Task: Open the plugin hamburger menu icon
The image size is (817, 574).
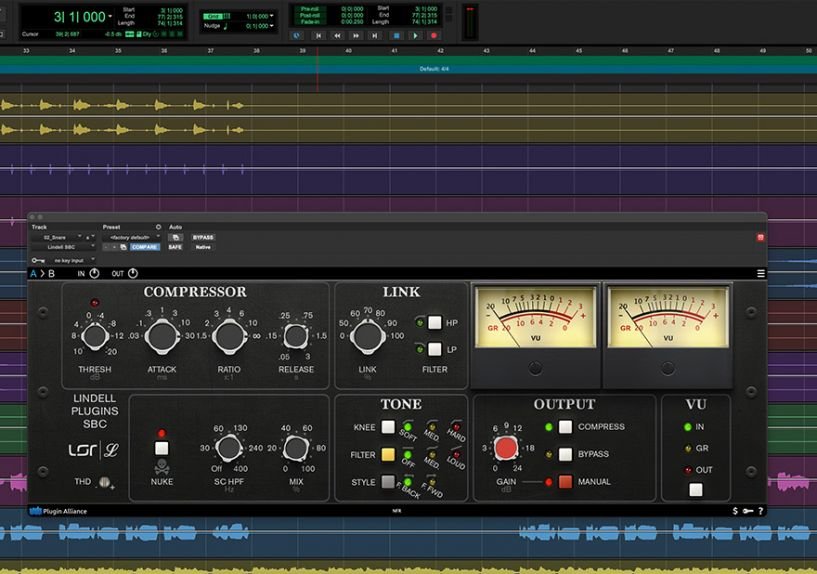Action: click(x=761, y=273)
